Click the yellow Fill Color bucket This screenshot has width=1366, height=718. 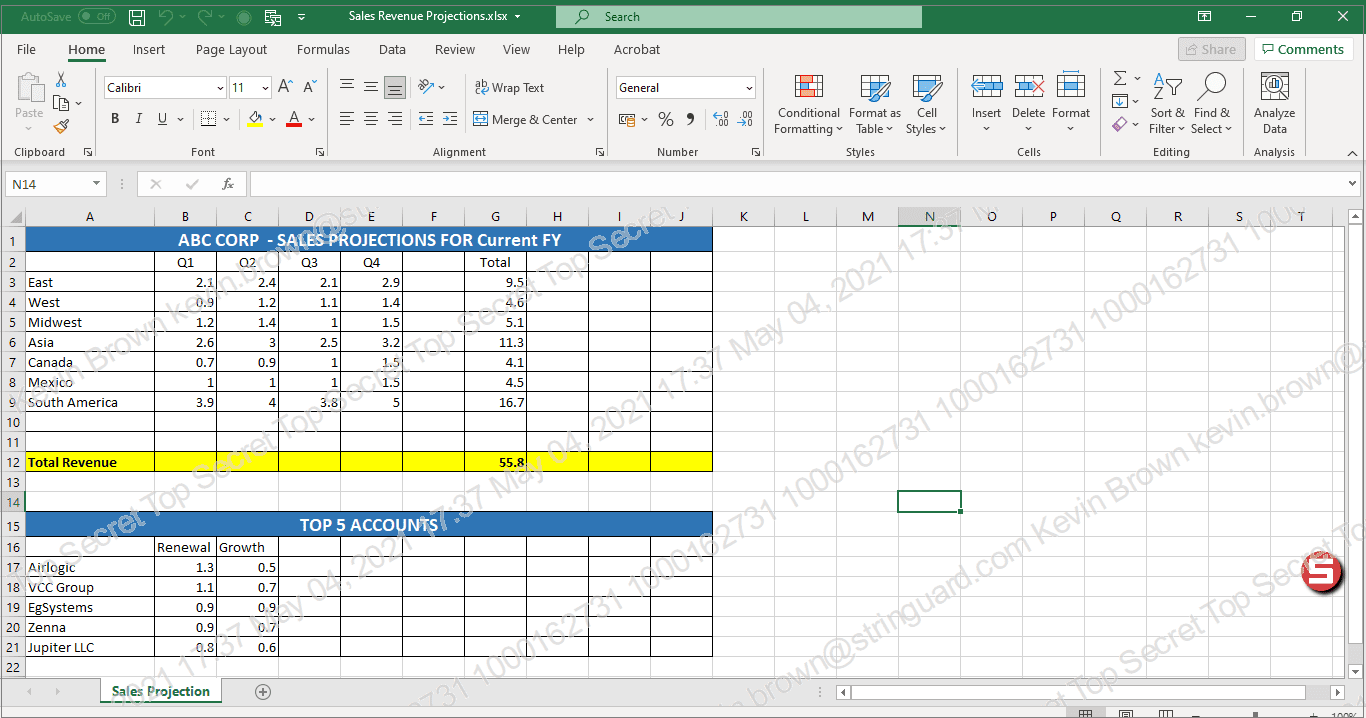pyautogui.click(x=255, y=119)
